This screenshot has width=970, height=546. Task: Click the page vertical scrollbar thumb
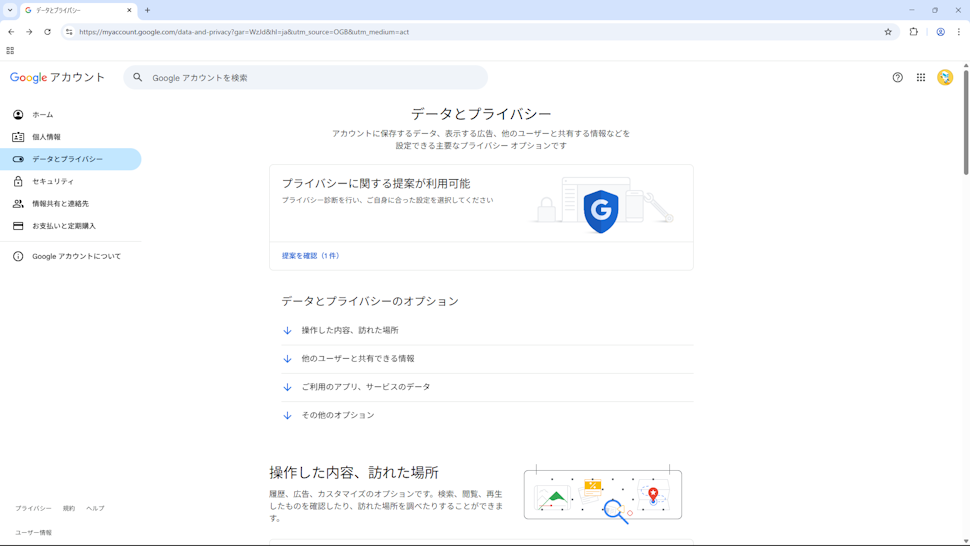point(966,122)
